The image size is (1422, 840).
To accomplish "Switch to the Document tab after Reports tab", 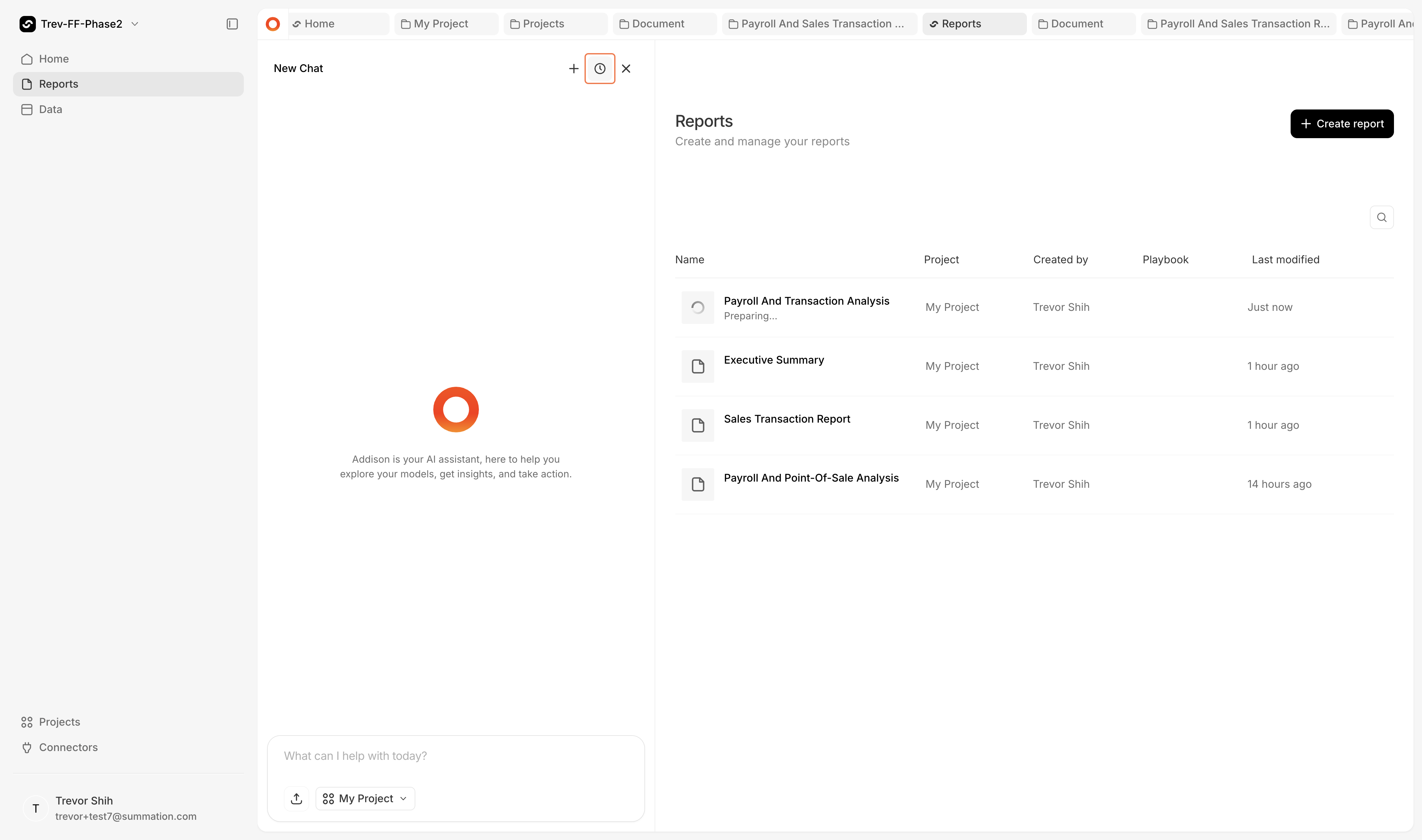I will click(1083, 24).
